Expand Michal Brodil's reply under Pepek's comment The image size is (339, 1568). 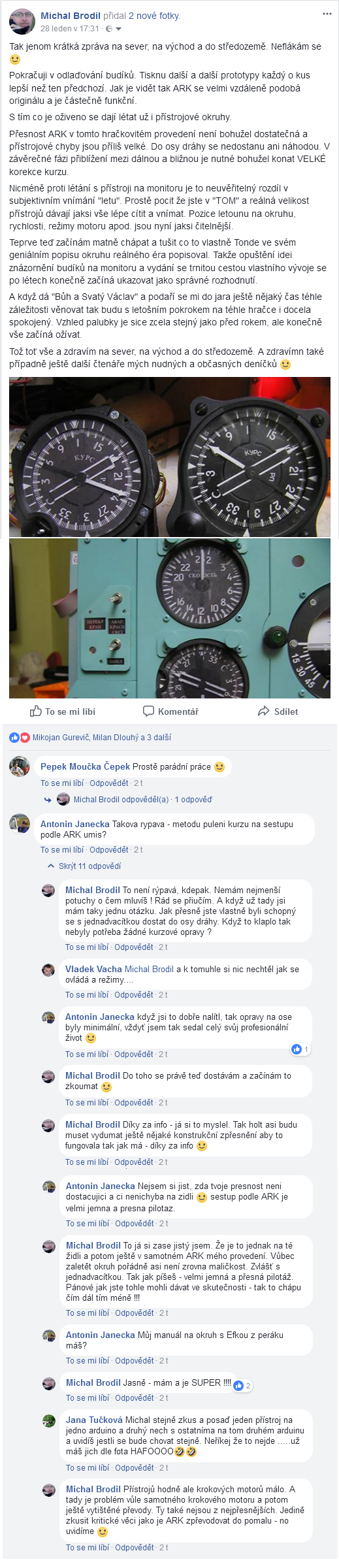(142, 800)
